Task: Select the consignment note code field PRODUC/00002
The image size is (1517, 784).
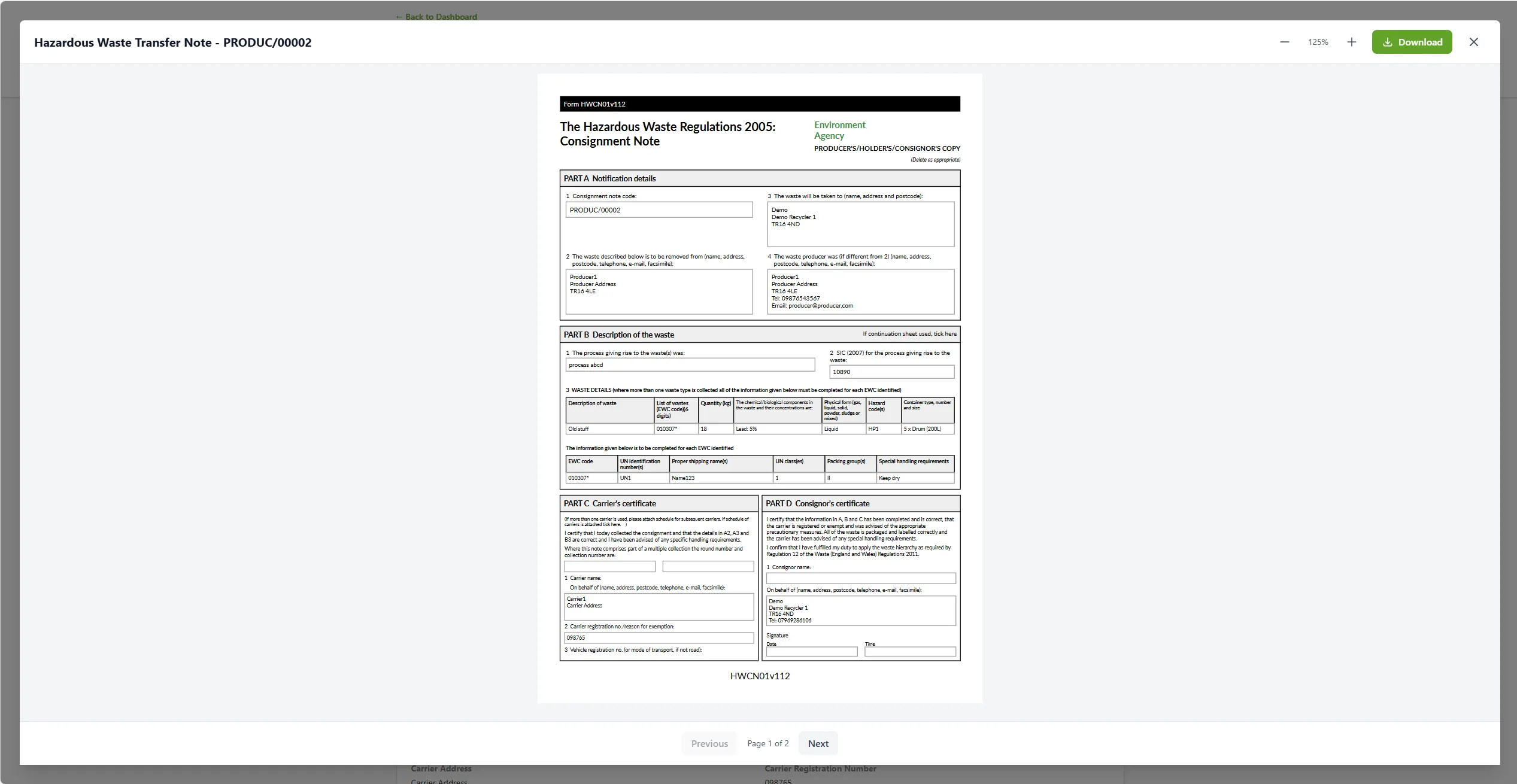Action: [x=659, y=210]
